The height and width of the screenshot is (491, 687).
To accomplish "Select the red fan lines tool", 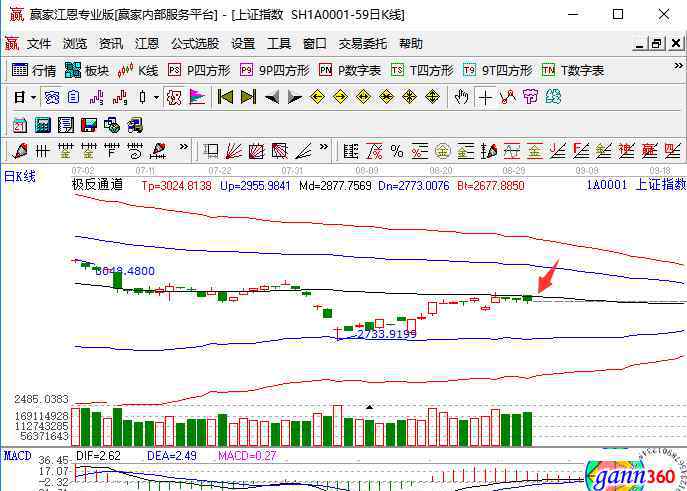I will [234, 152].
